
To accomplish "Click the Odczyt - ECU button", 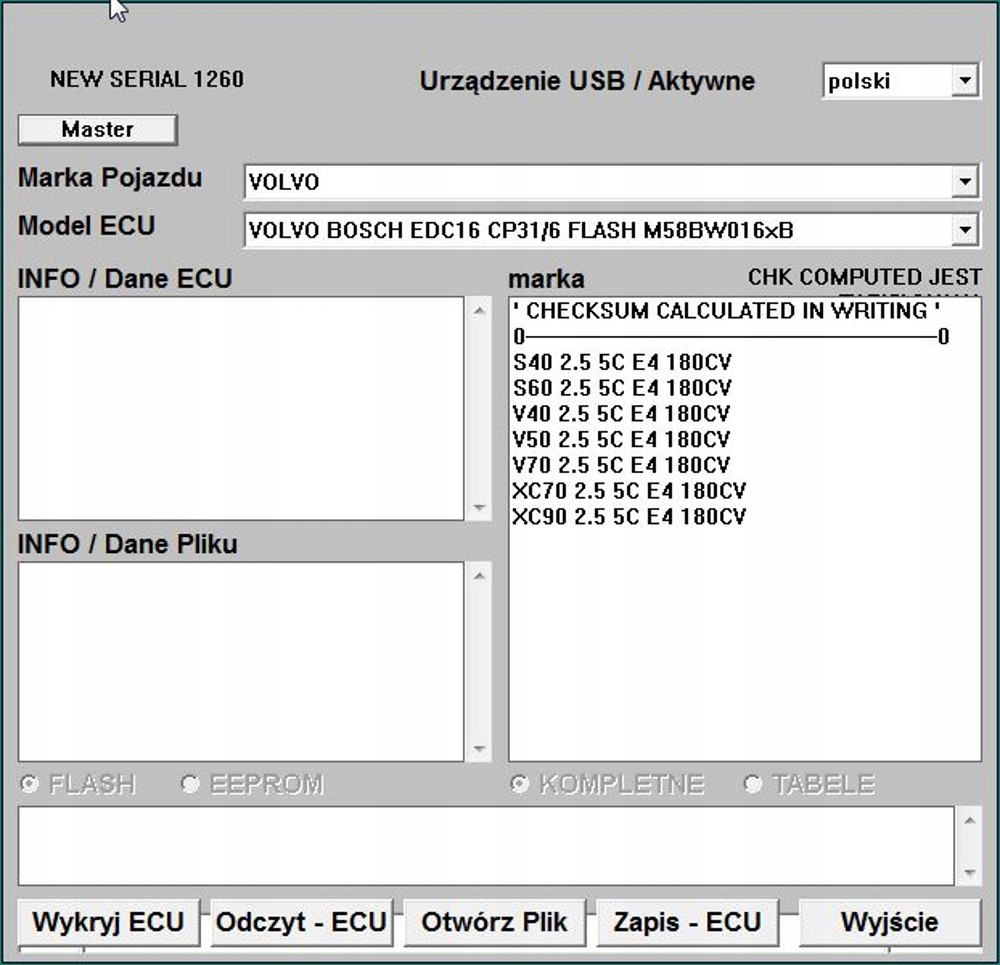I will (301, 922).
